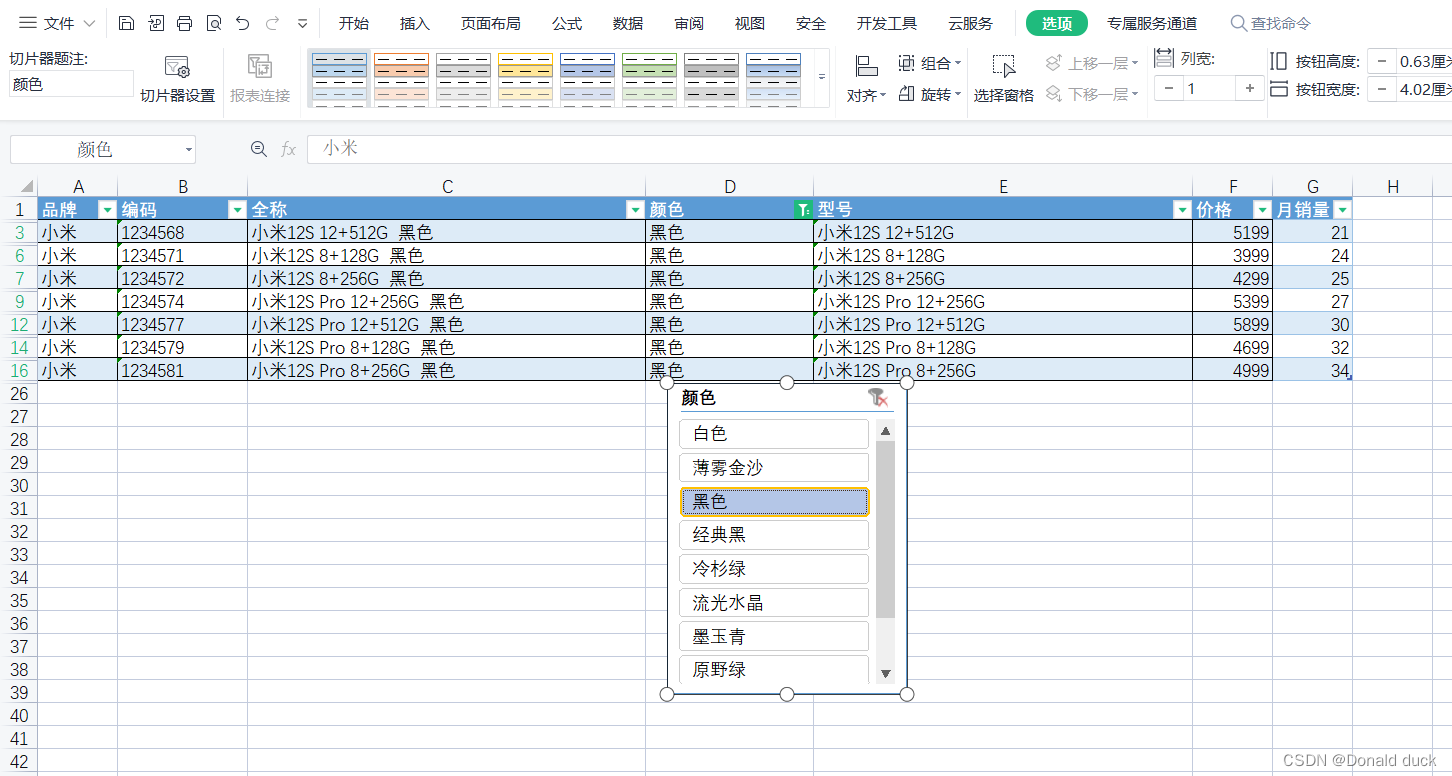The width and height of the screenshot is (1452, 776).
Task: Toggle 冷杉绿 in the slicer
Action: [773, 569]
